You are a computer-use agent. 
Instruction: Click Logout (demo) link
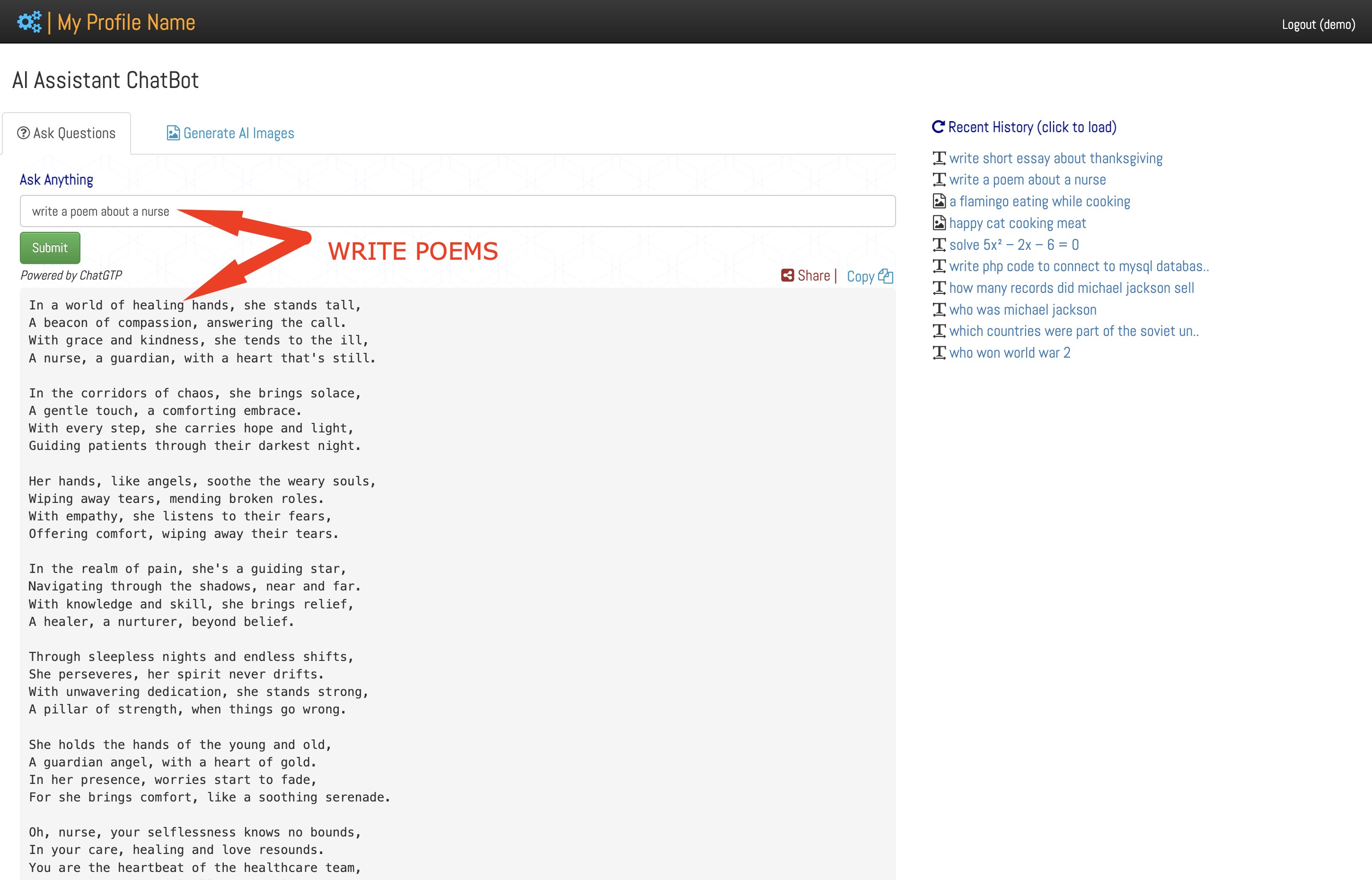1318,24
